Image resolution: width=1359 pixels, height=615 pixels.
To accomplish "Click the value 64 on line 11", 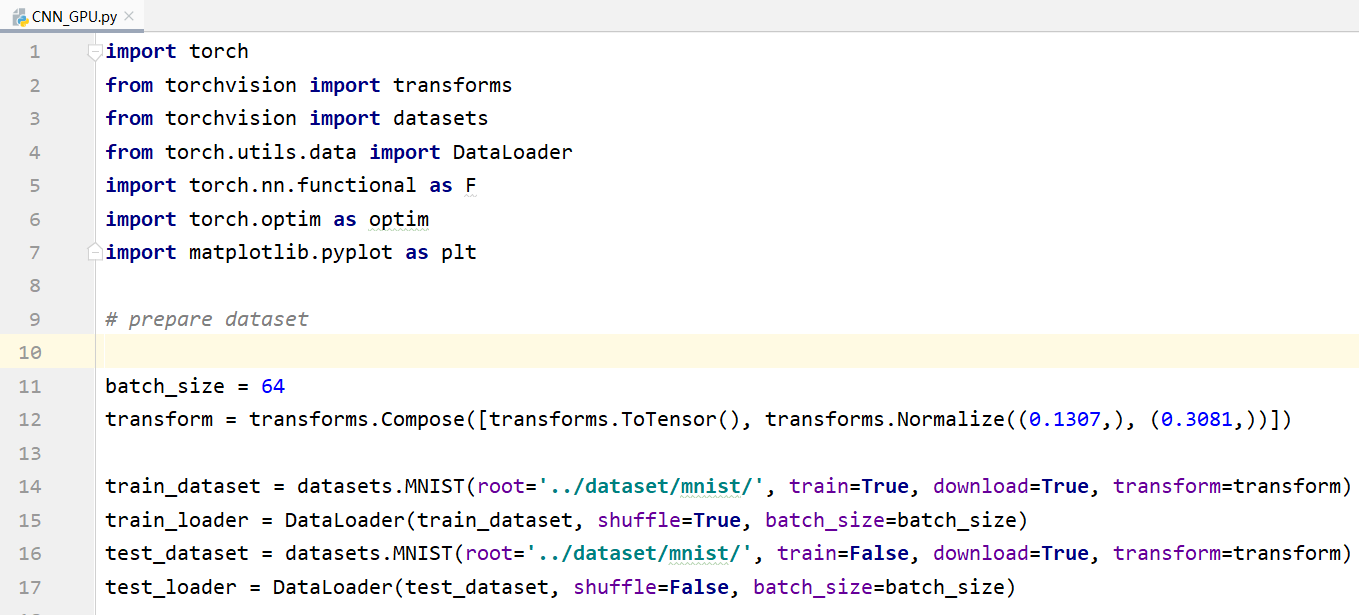I will 273,386.
